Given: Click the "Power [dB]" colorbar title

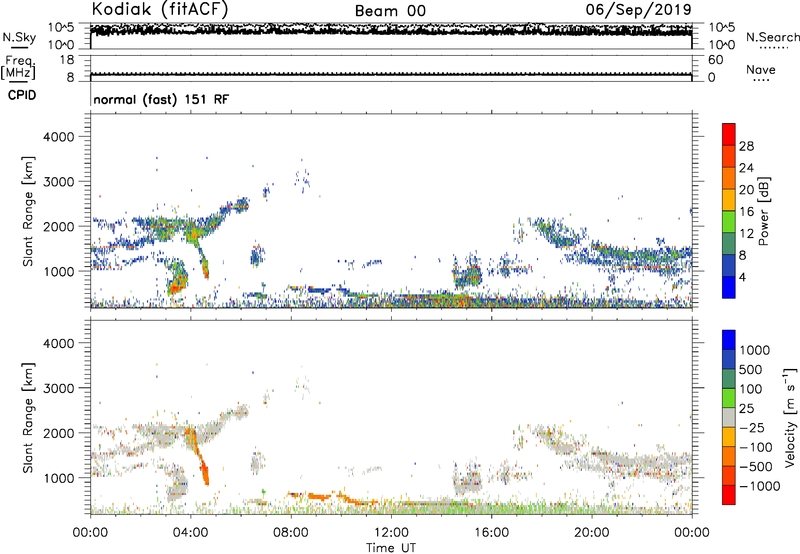Looking at the screenshot, I should [763, 211].
